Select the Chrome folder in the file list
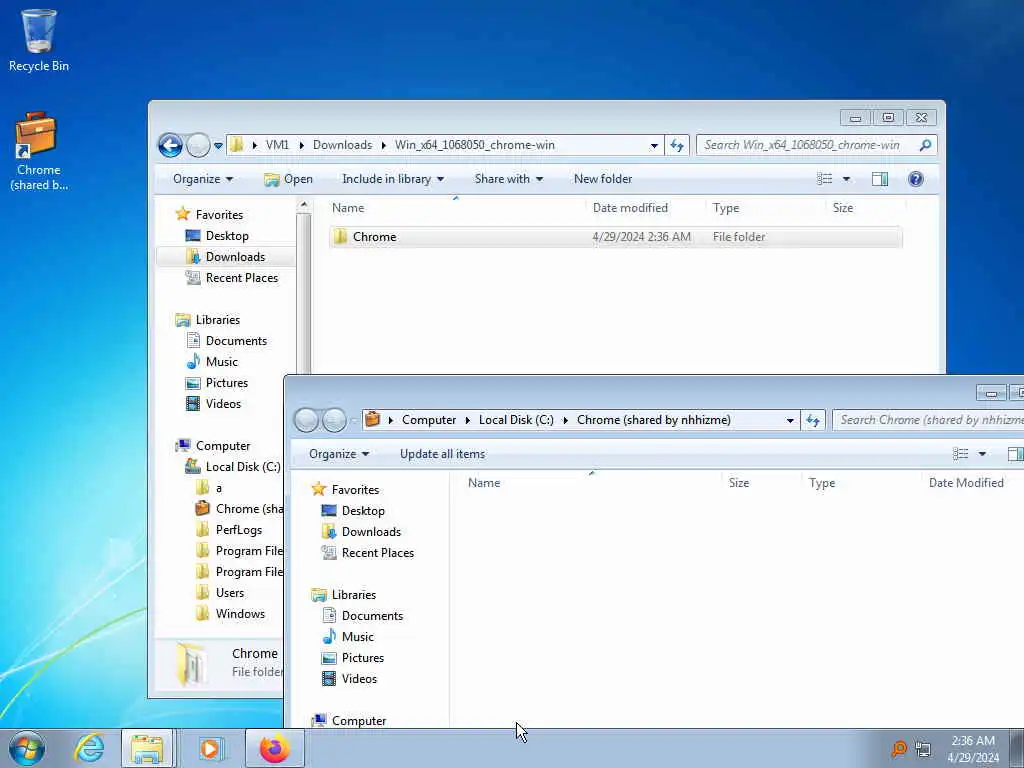This screenshot has height=768, width=1024. click(615, 237)
